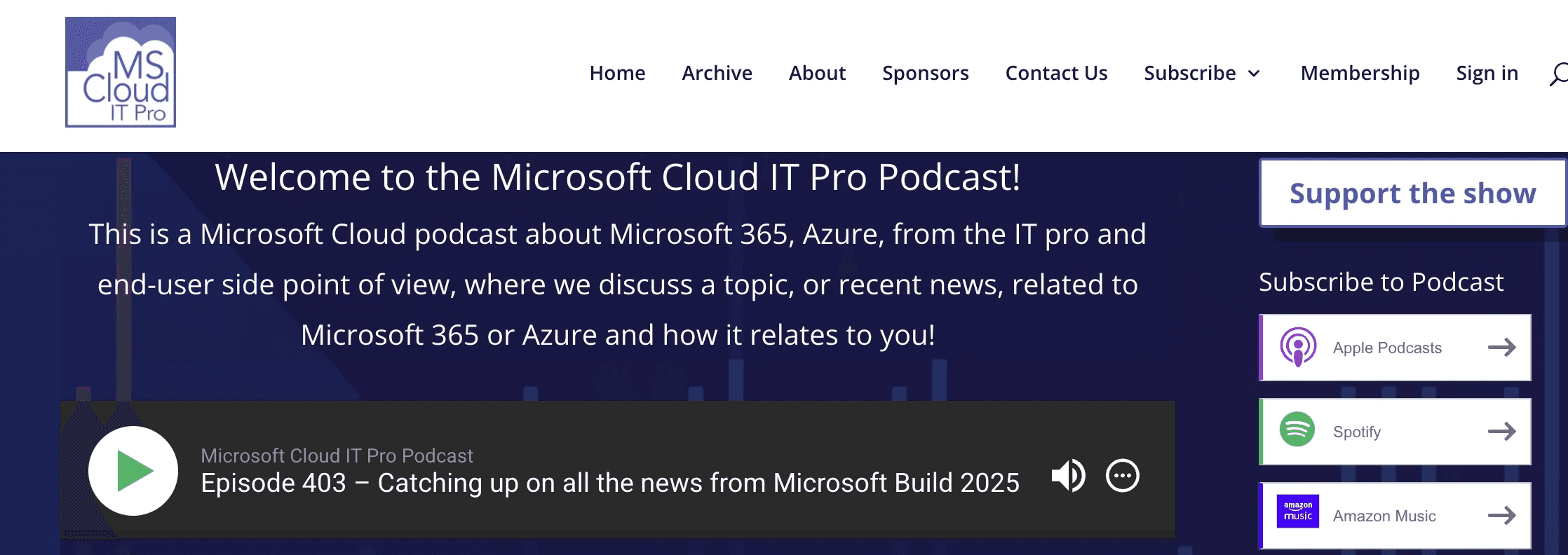Image resolution: width=1568 pixels, height=555 pixels.
Task: Click the MS Cloud IT Pro logo
Action: coord(121,72)
